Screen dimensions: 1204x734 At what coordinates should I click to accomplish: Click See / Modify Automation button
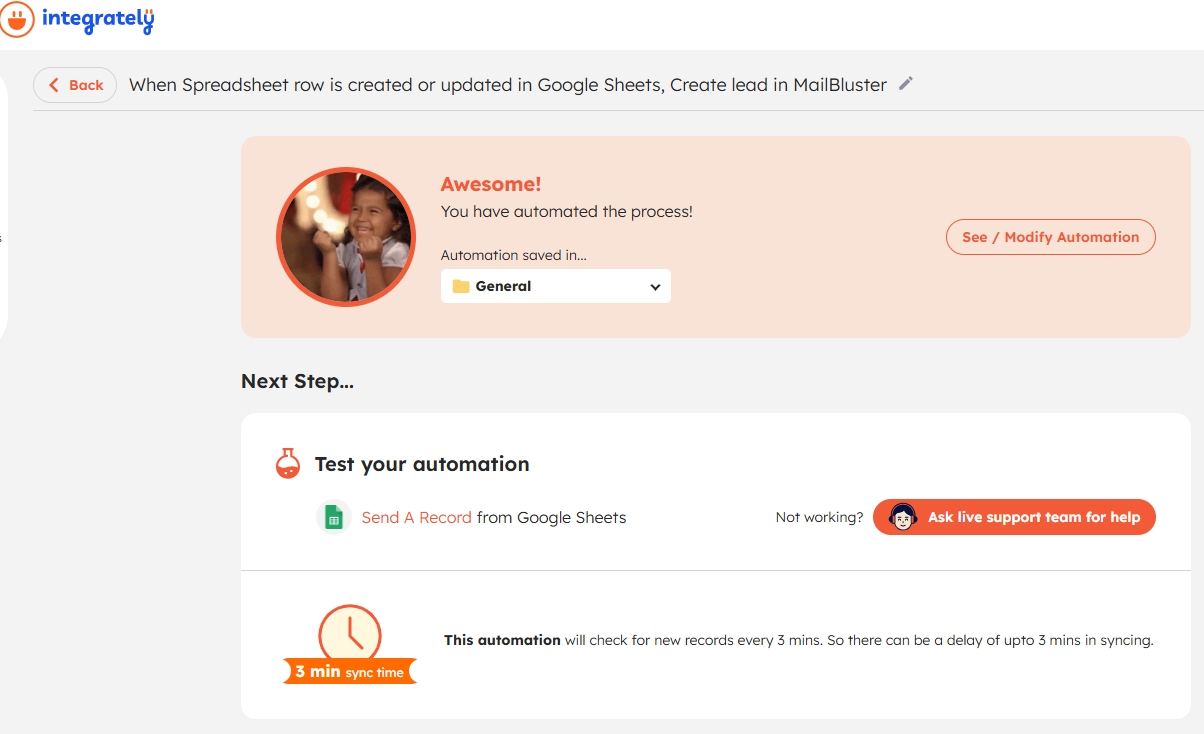click(1050, 237)
